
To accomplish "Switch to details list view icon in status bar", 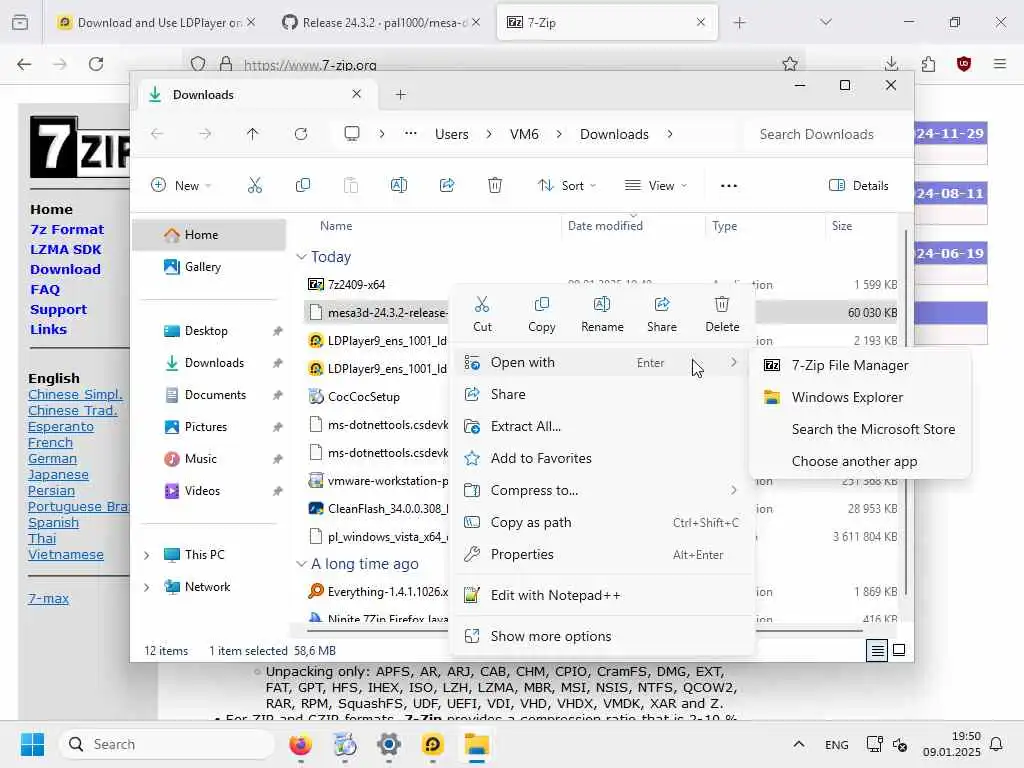I will tap(877, 650).
